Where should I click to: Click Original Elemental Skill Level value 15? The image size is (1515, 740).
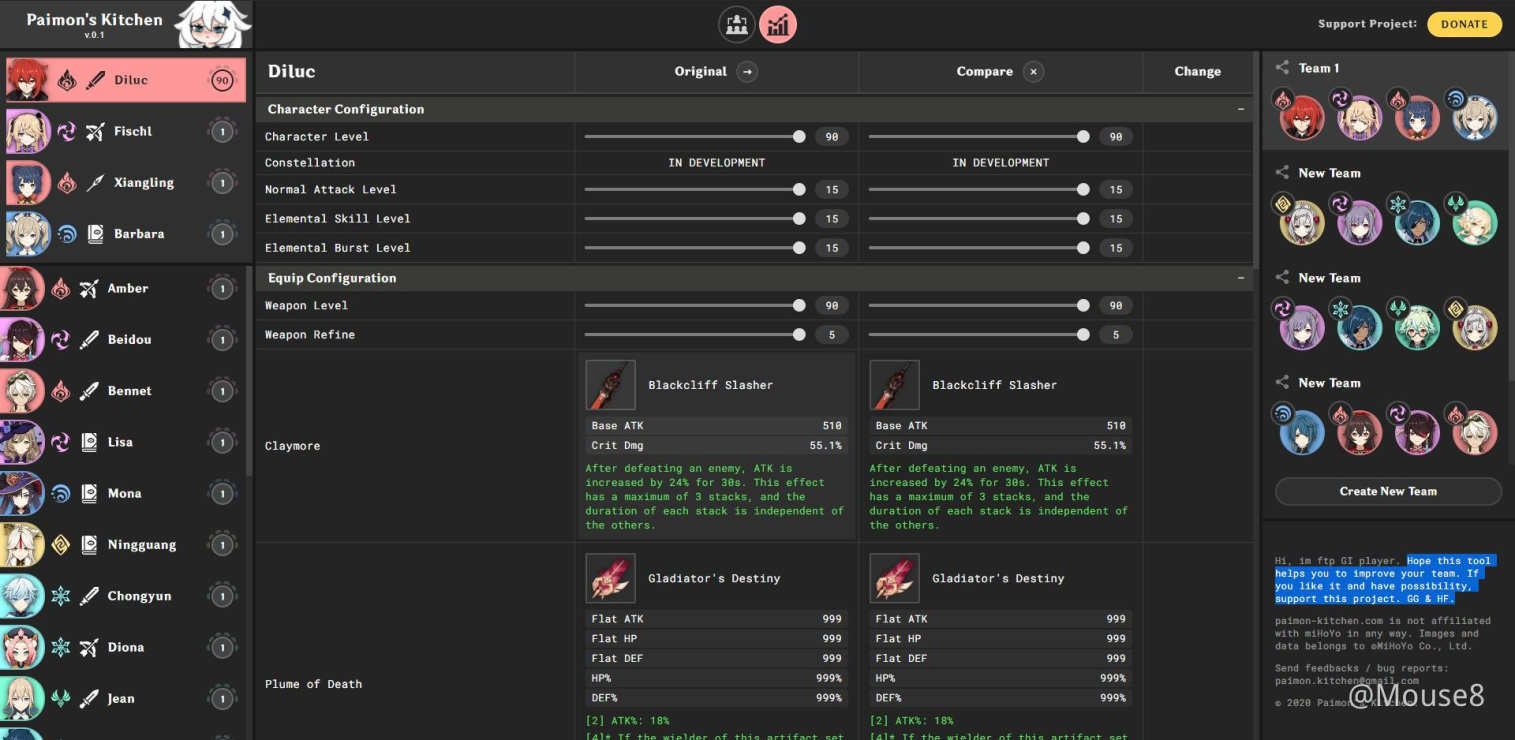click(x=832, y=218)
